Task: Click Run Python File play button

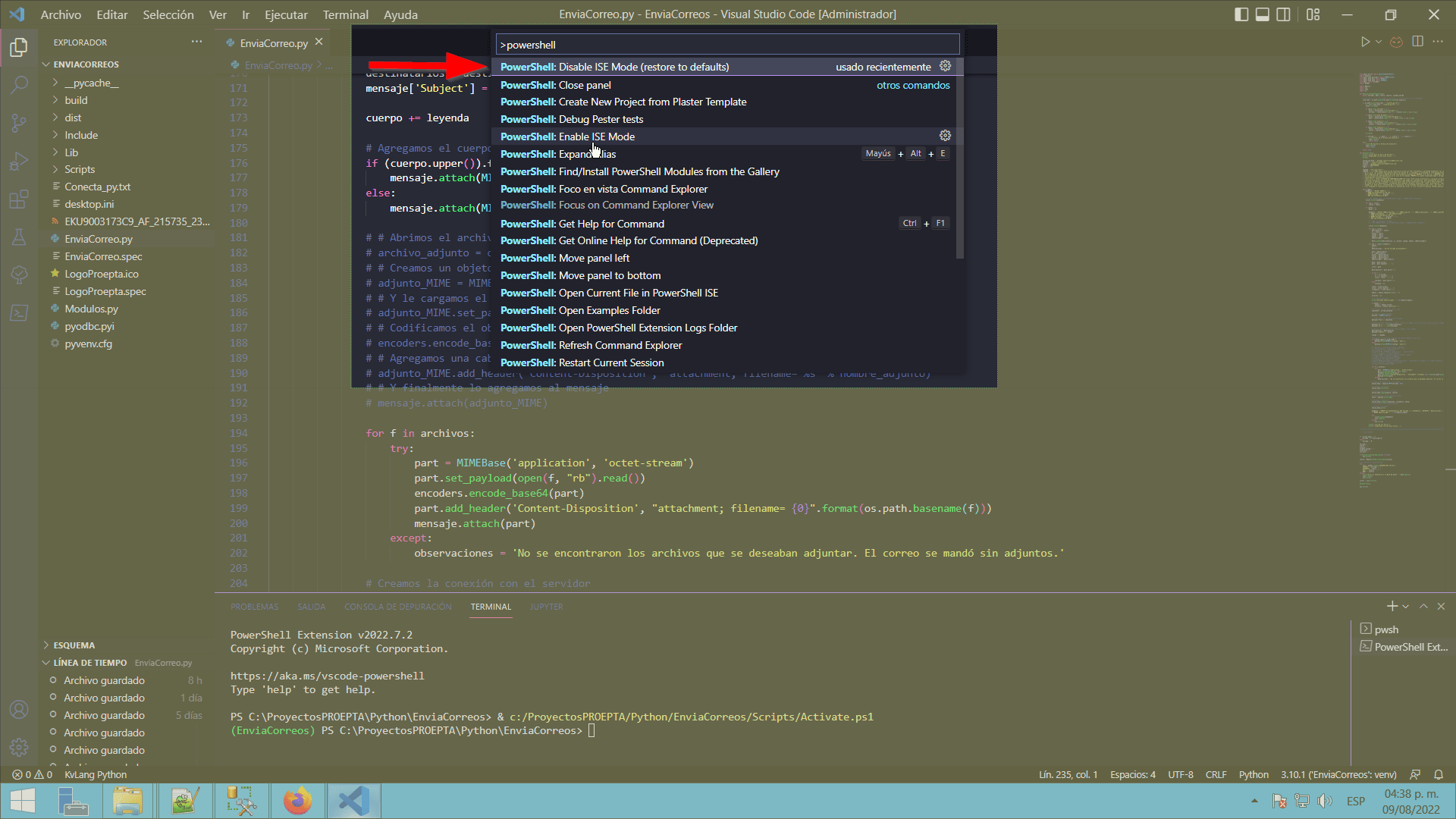Action: [x=1365, y=42]
